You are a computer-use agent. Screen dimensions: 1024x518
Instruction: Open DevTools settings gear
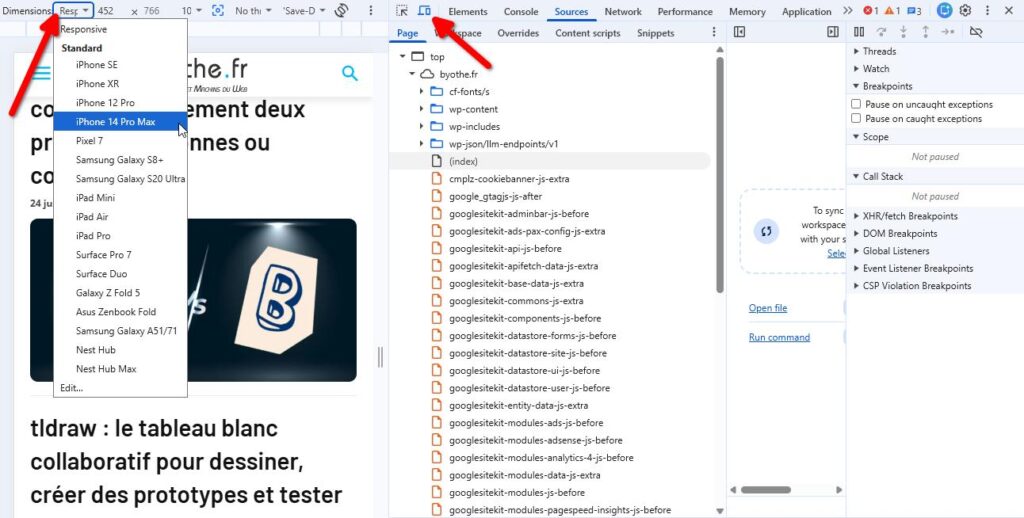pos(965,10)
